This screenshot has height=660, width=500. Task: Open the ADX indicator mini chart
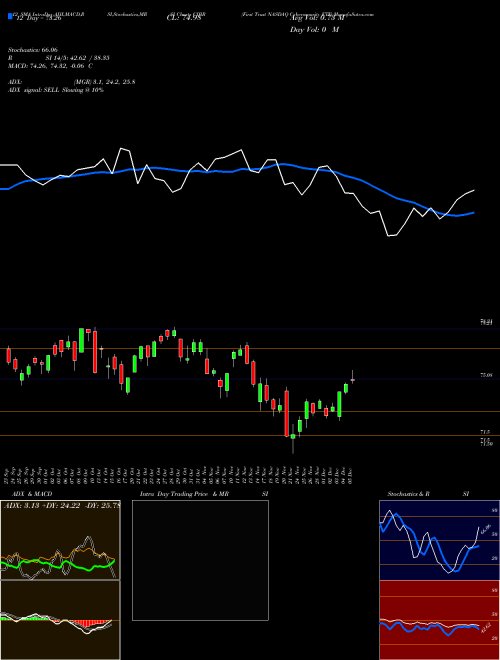[60, 540]
